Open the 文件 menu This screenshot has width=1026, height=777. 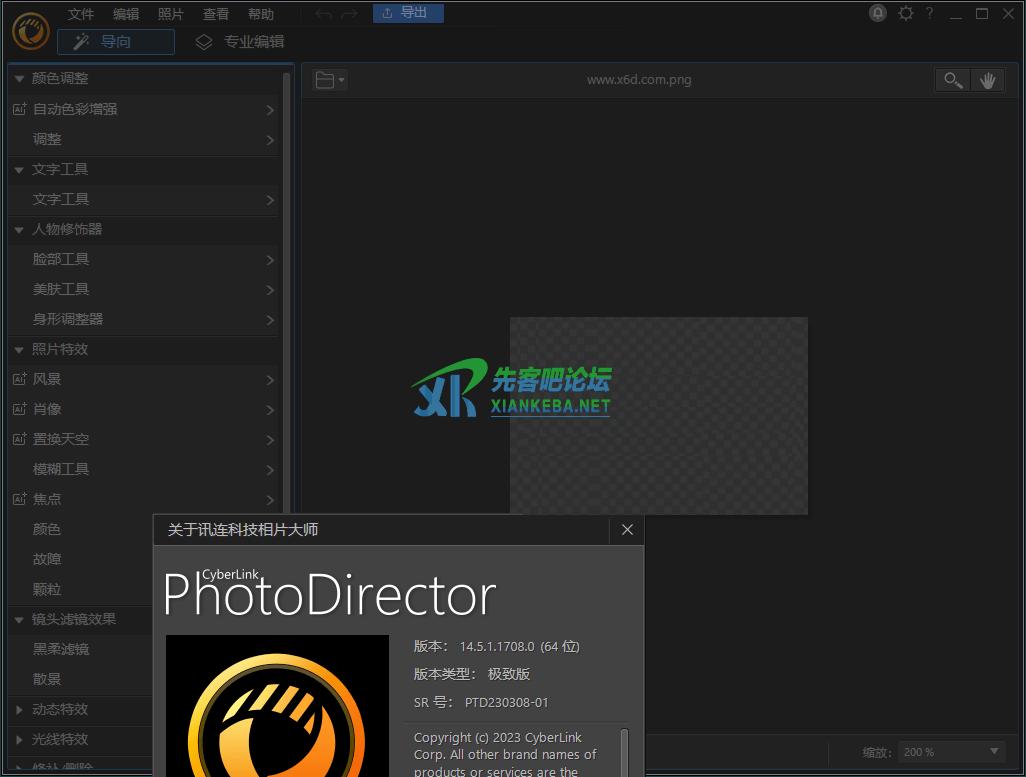pyautogui.click(x=80, y=14)
